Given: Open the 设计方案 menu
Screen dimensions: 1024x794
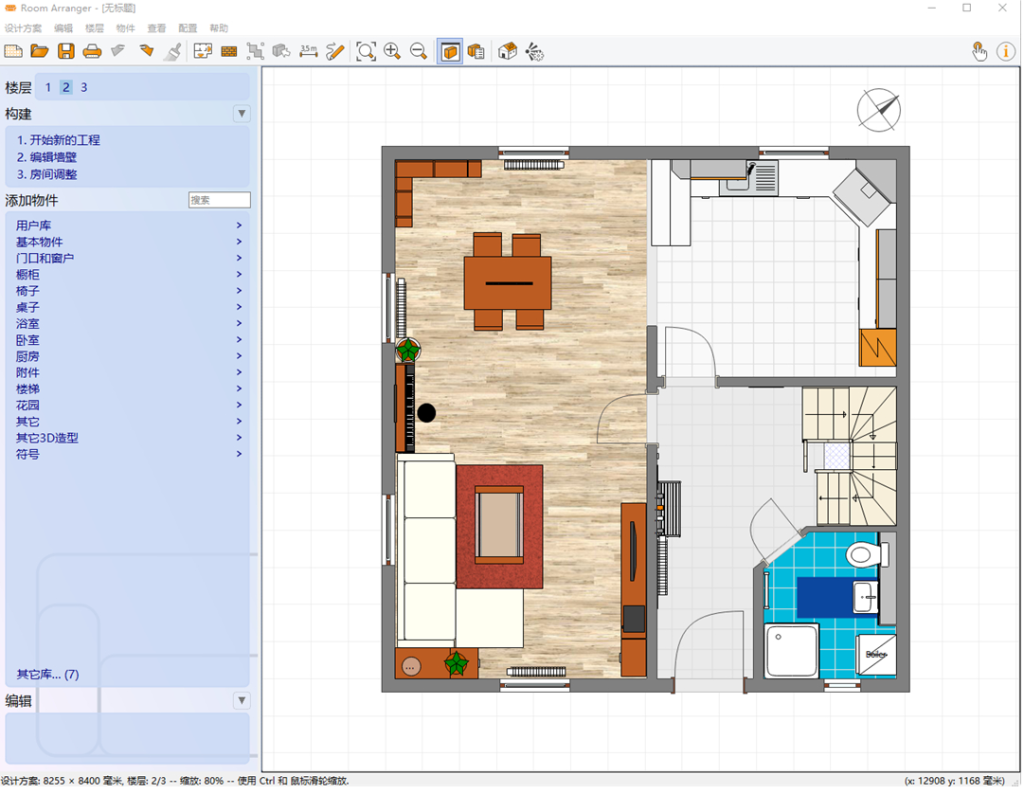Looking at the screenshot, I should [x=23, y=28].
